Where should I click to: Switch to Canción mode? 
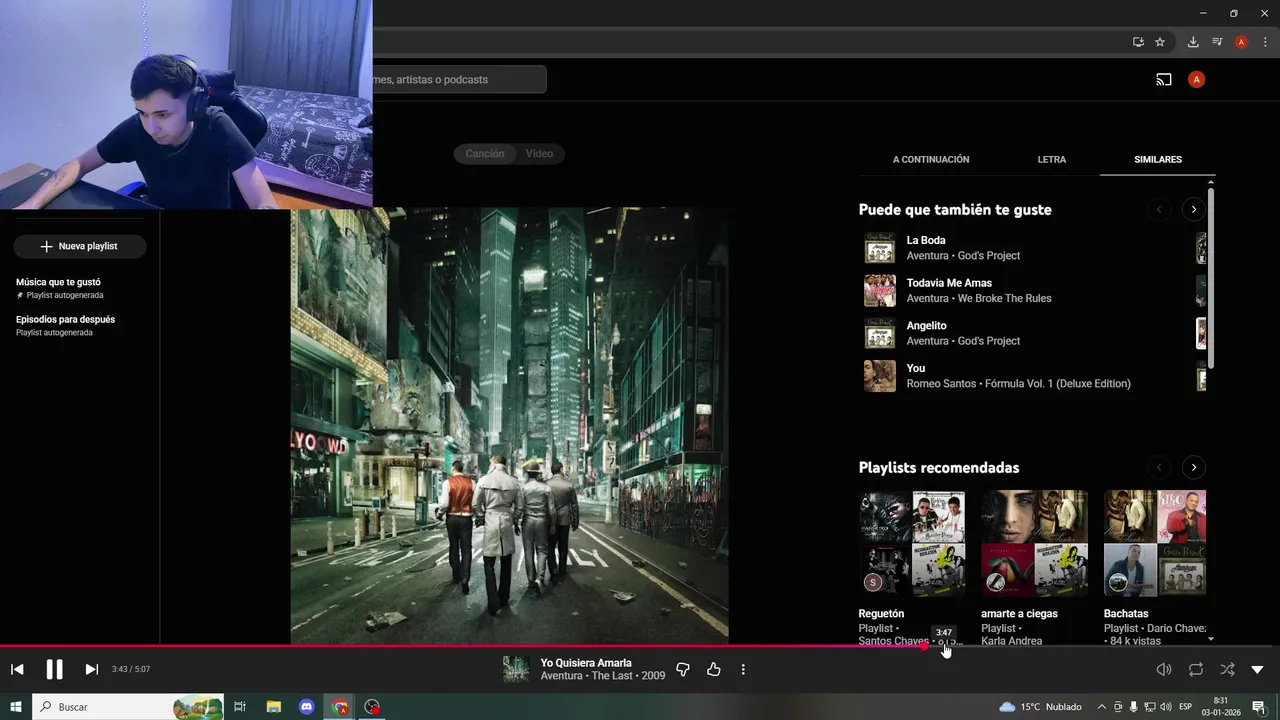coord(485,153)
